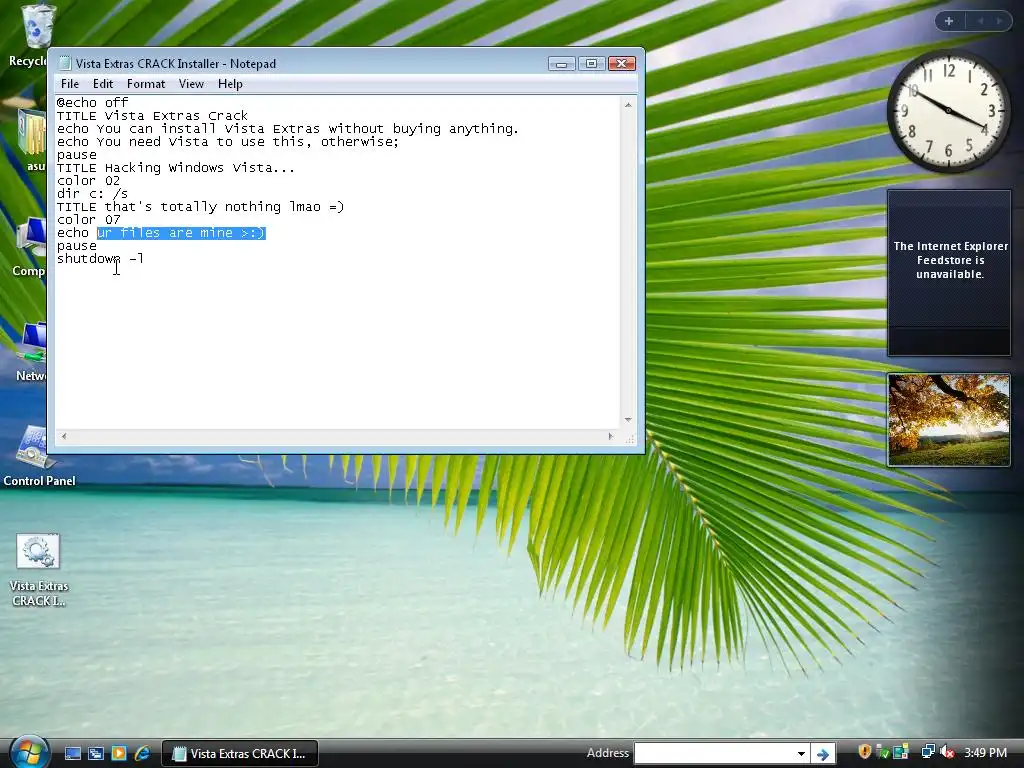Launch Windows Media Player from Quick Launch
The width and height of the screenshot is (1024, 768).
coord(119,754)
